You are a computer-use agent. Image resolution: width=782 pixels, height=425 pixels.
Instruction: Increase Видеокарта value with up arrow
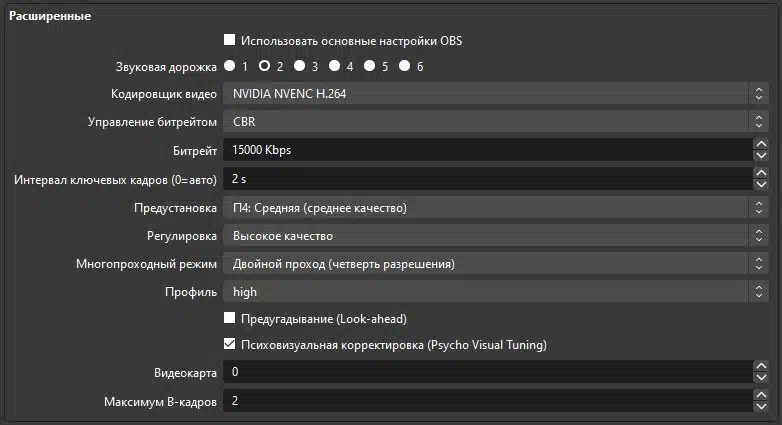click(761, 366)
